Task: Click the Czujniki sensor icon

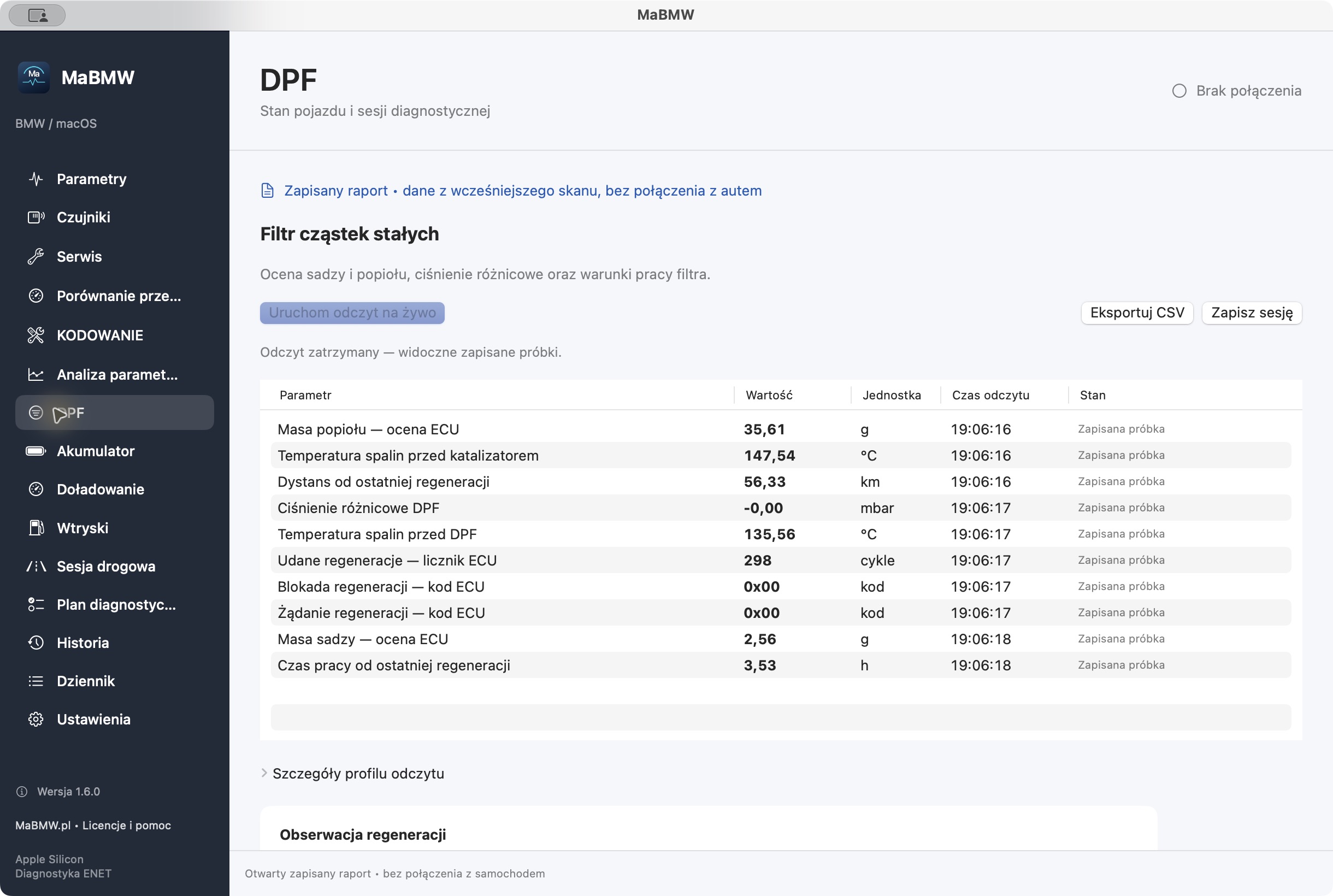Action: [x=36, y=217]
